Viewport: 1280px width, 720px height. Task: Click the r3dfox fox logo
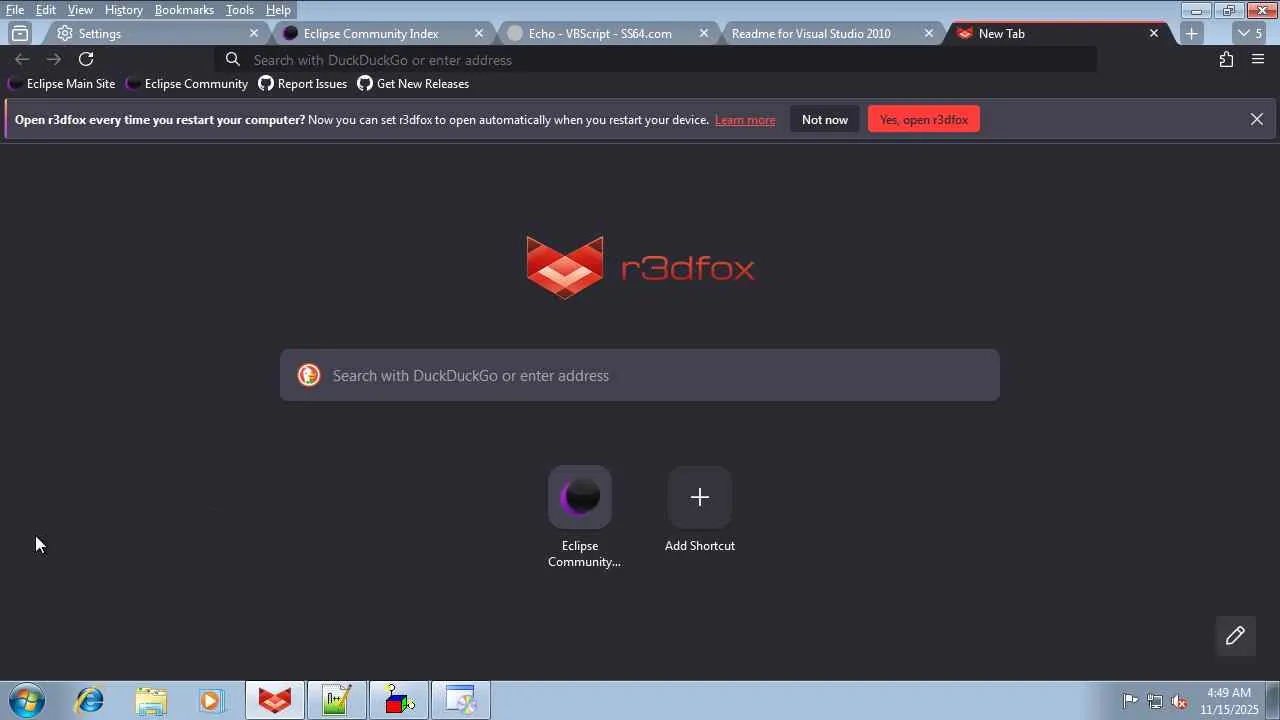(x=565, y=267)
